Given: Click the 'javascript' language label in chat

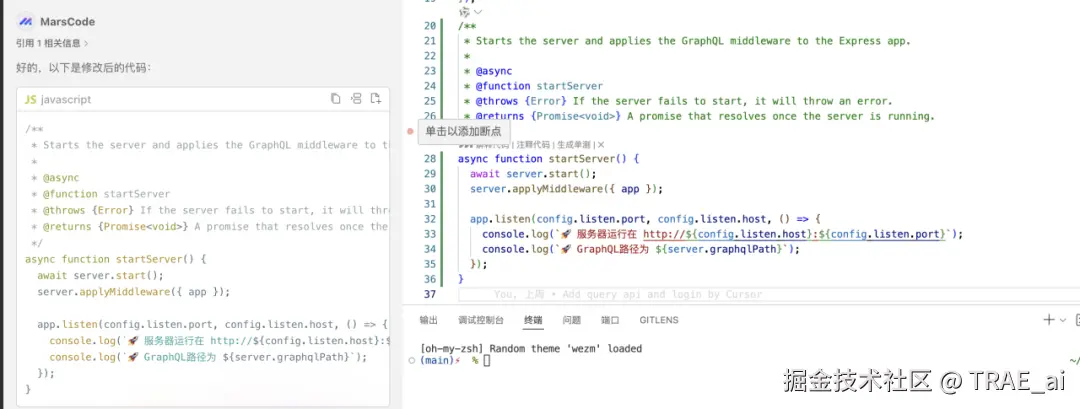Looking at the screenshot, I should point(66,99).
